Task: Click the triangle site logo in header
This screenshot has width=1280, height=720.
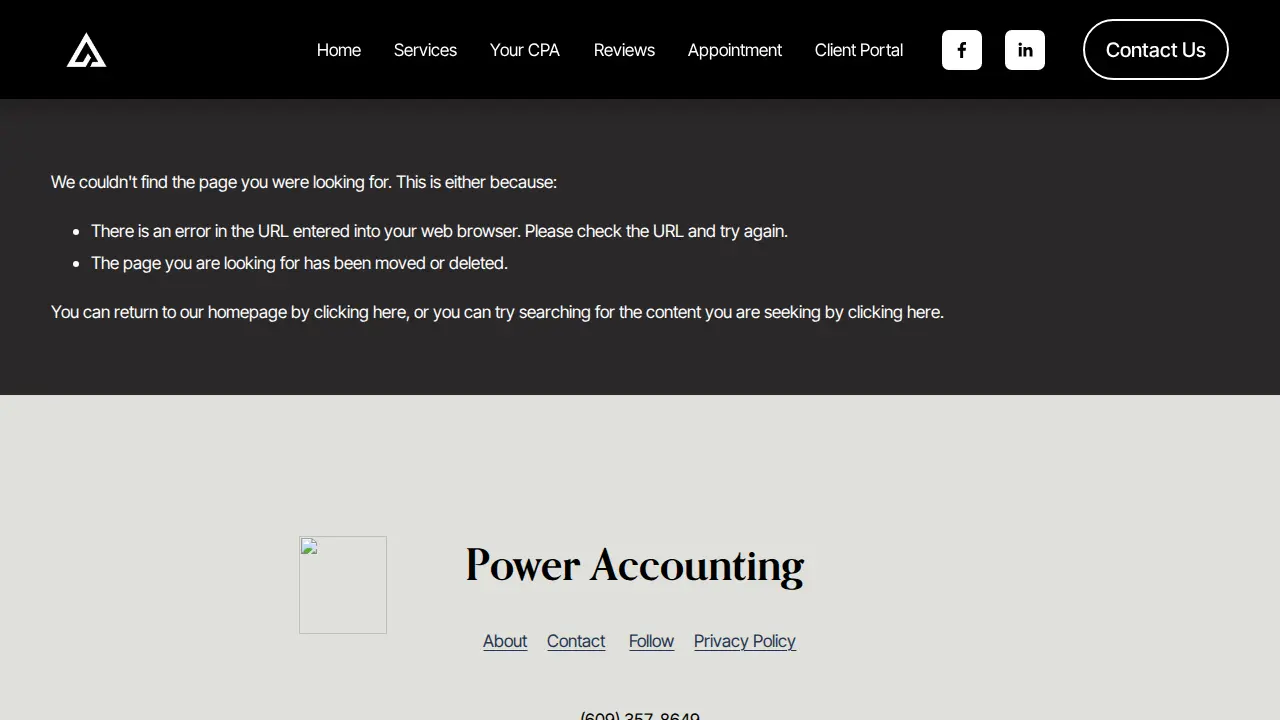Action: (87, 50)
